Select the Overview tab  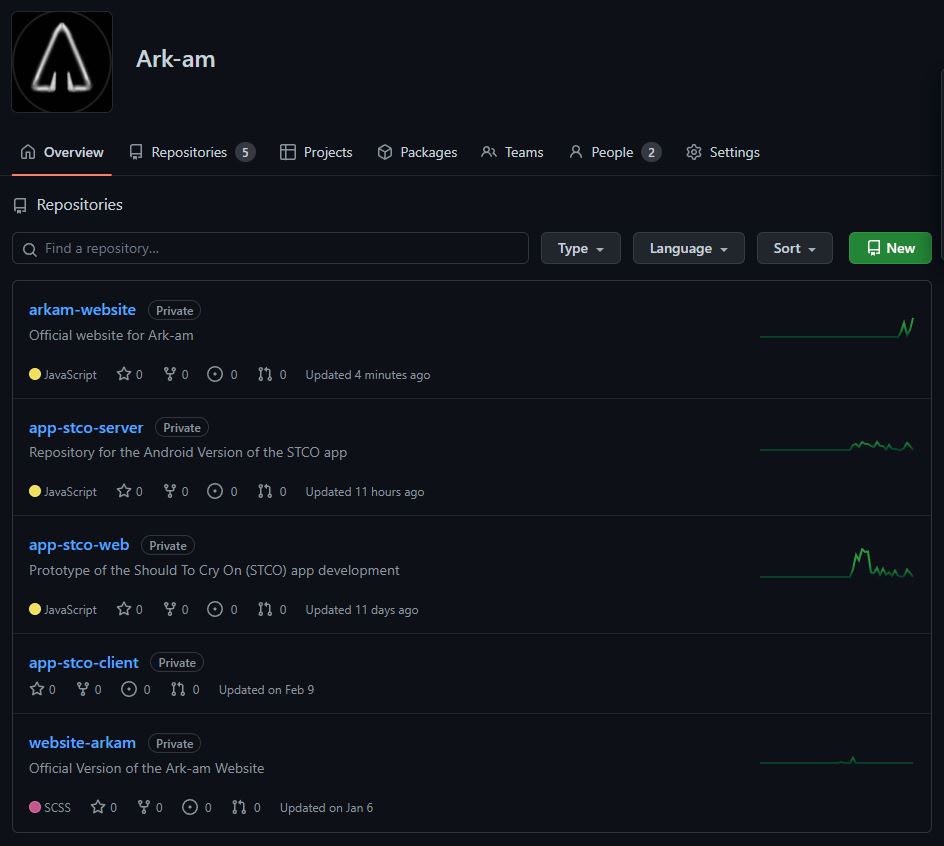click(x=62, y=151)
